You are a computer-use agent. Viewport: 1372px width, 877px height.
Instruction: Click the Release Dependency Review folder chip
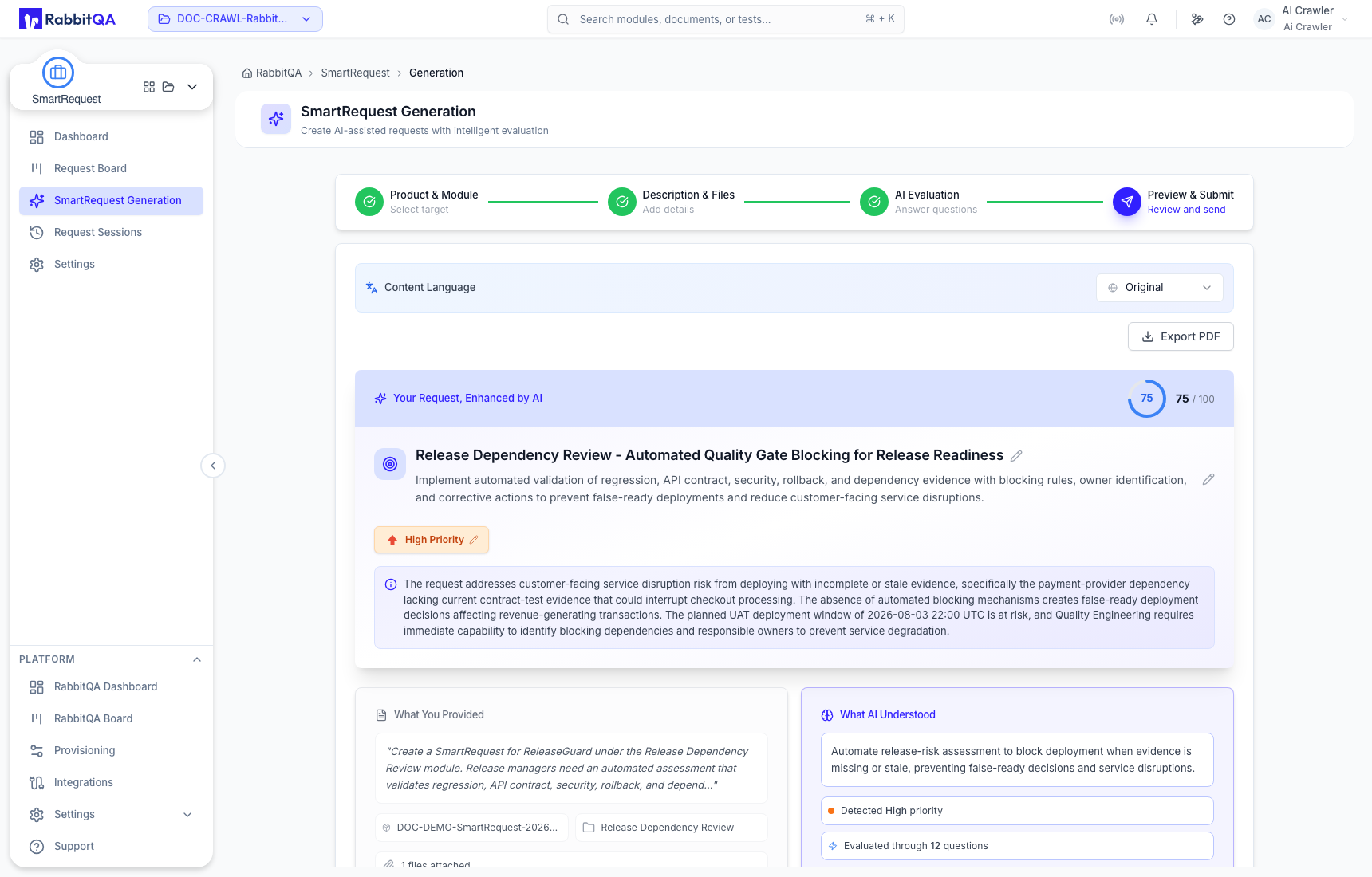click(671, 828)
